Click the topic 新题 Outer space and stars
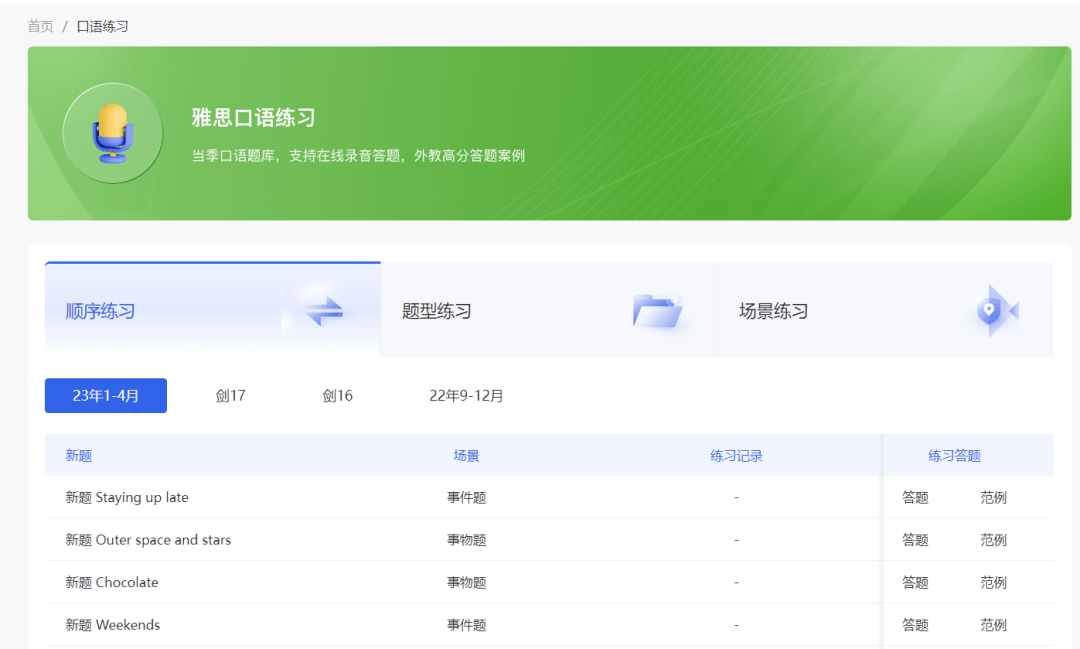 pos(148,540)
